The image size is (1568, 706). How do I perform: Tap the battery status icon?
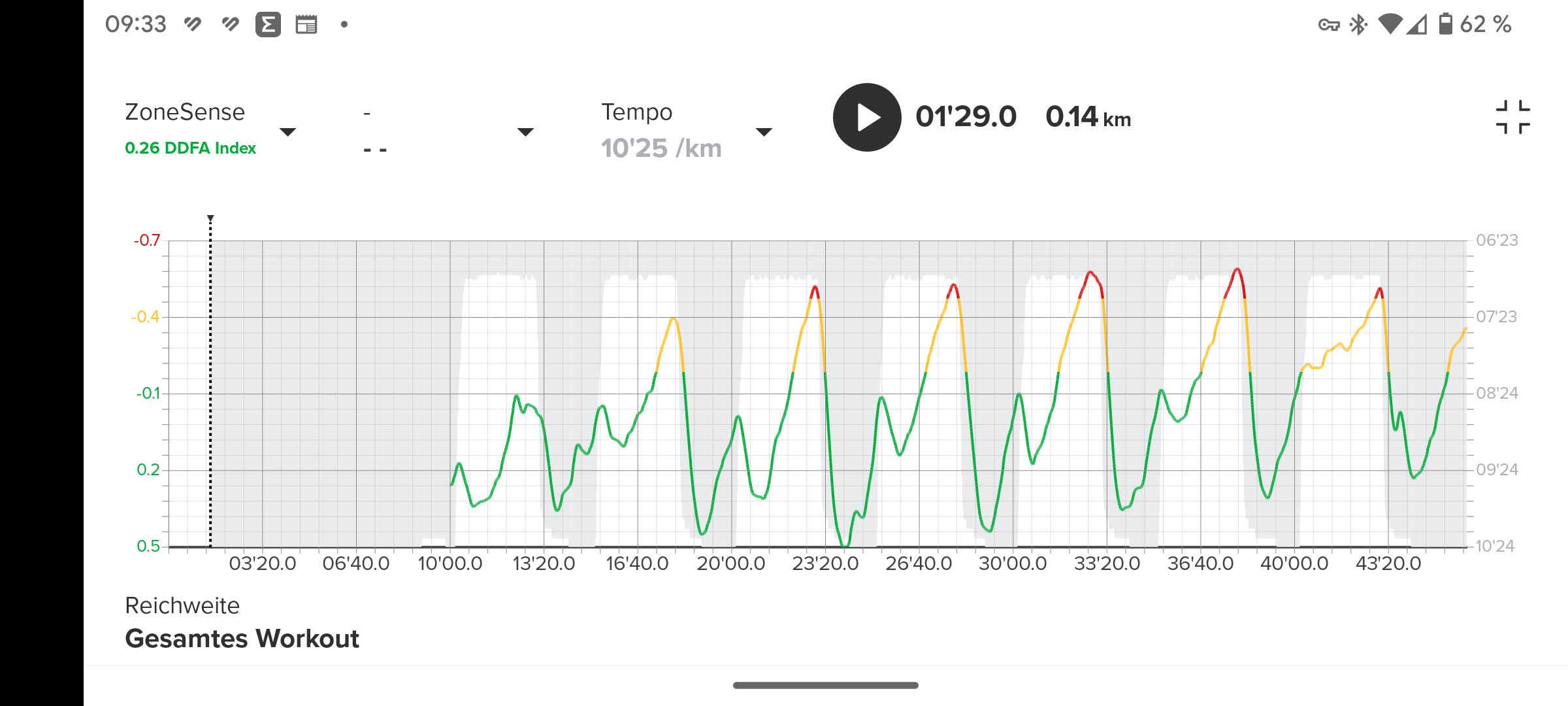point(1446,24)
